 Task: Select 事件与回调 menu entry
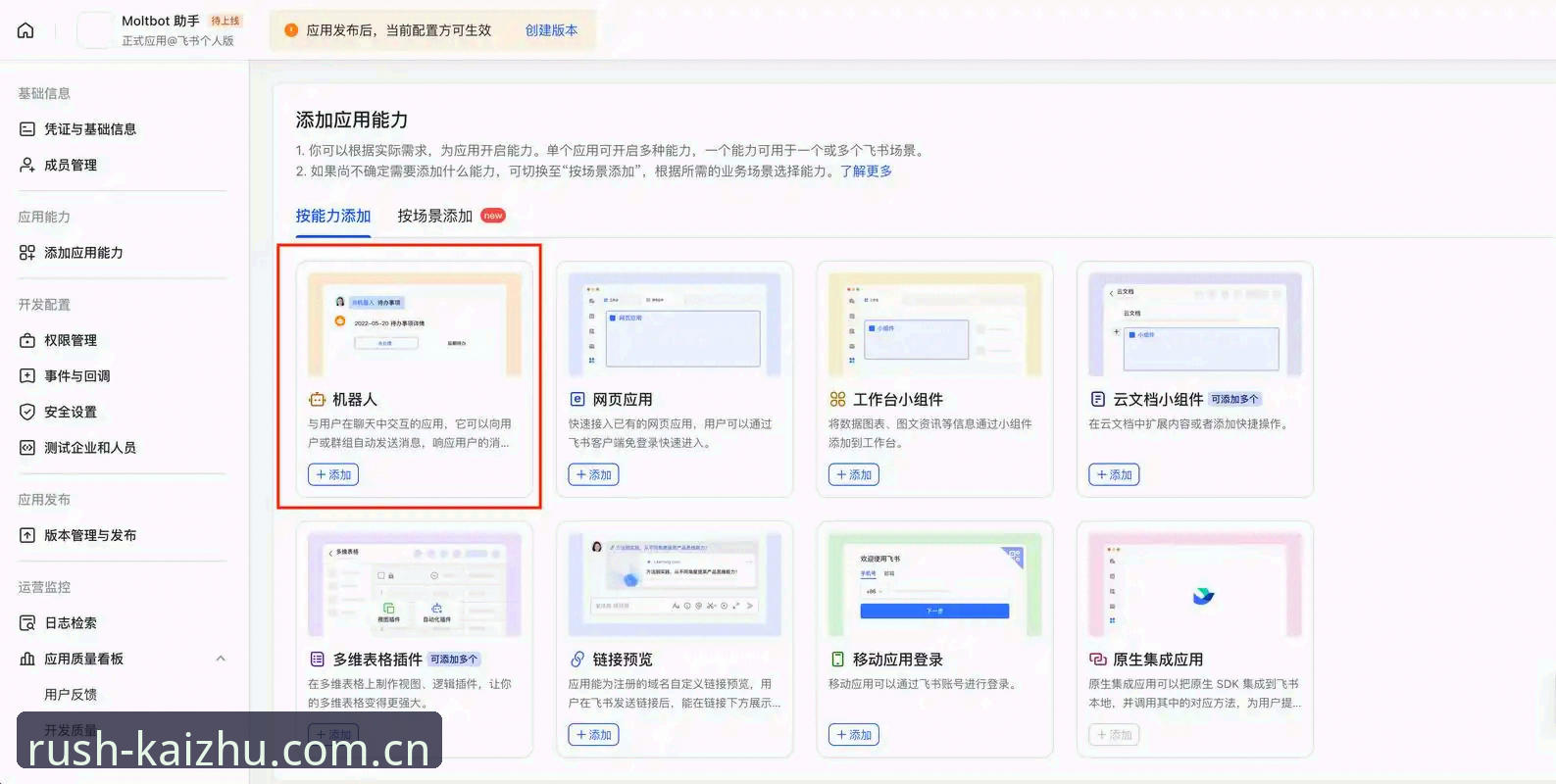[x=76, y=375]
